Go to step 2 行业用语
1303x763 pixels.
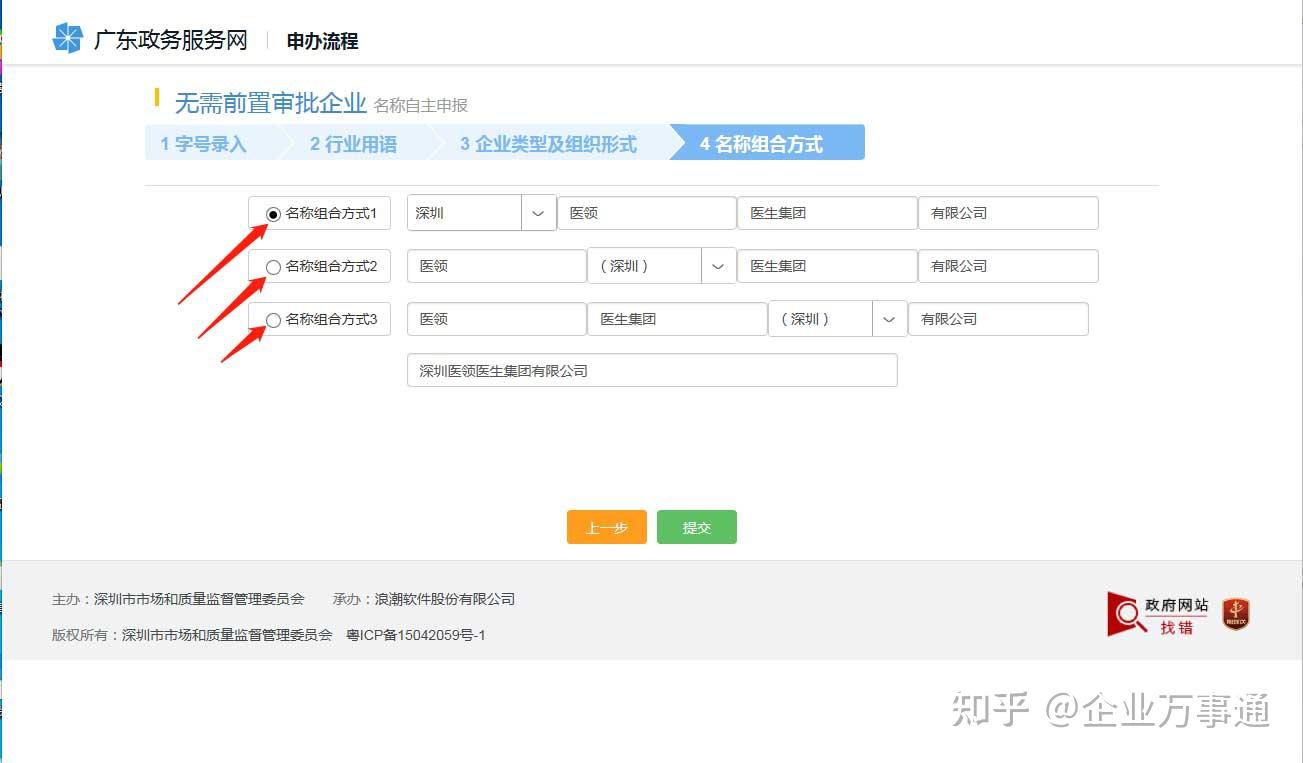click(356, 144)
